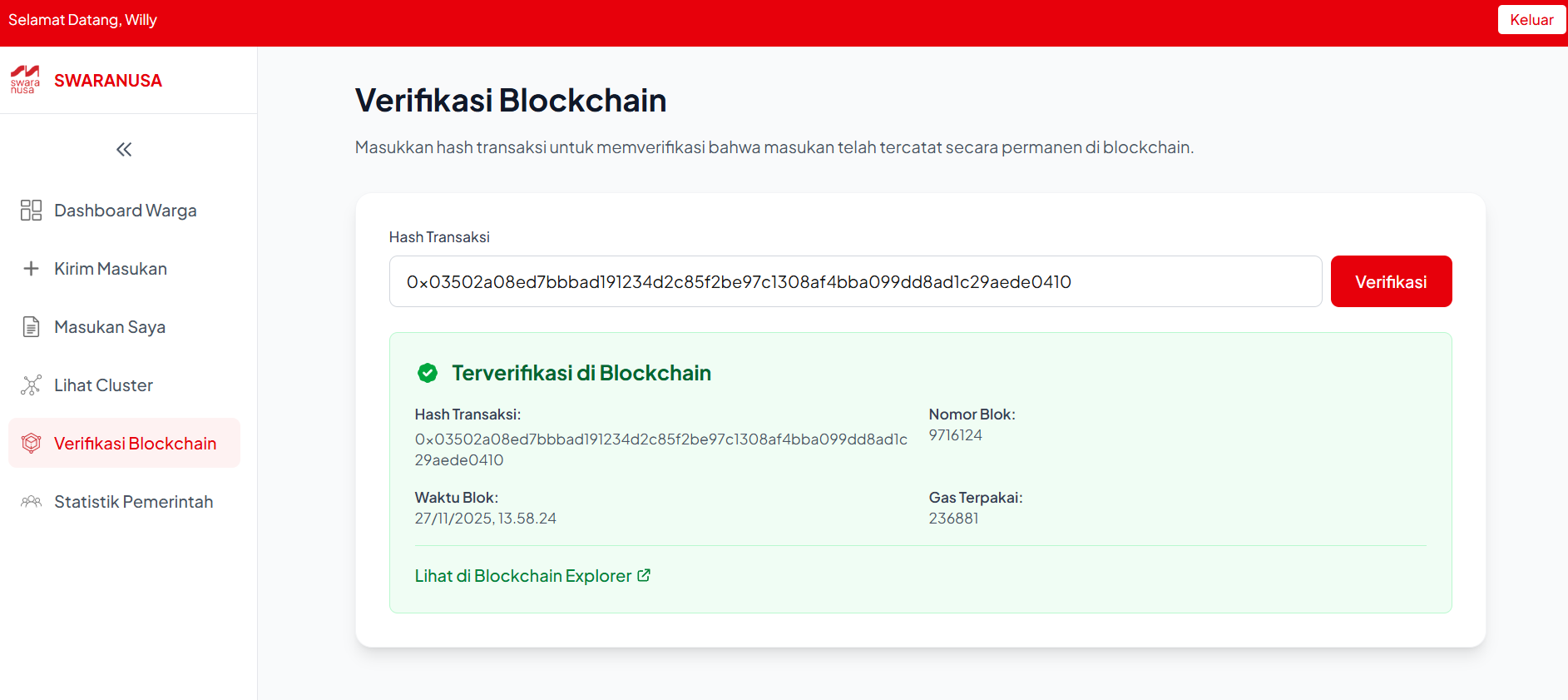This screenshot has width=1568, height=700.
Task: Select the cluster network icon for Lihat Cluster
Action: 31,385
